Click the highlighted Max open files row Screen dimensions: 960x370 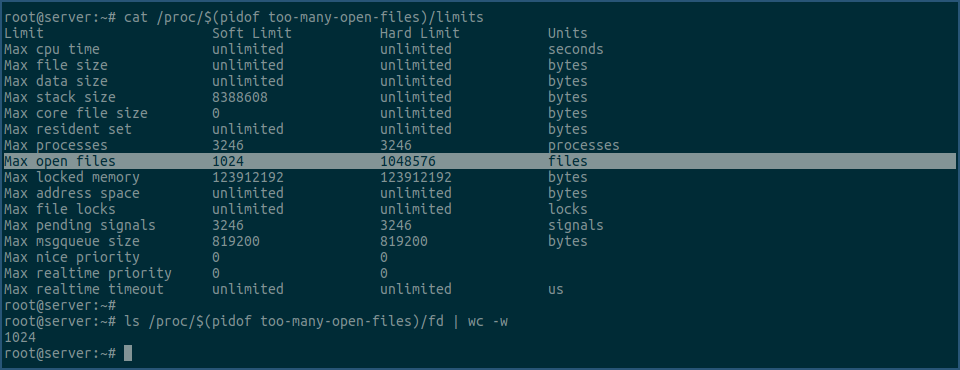[479, 161]
